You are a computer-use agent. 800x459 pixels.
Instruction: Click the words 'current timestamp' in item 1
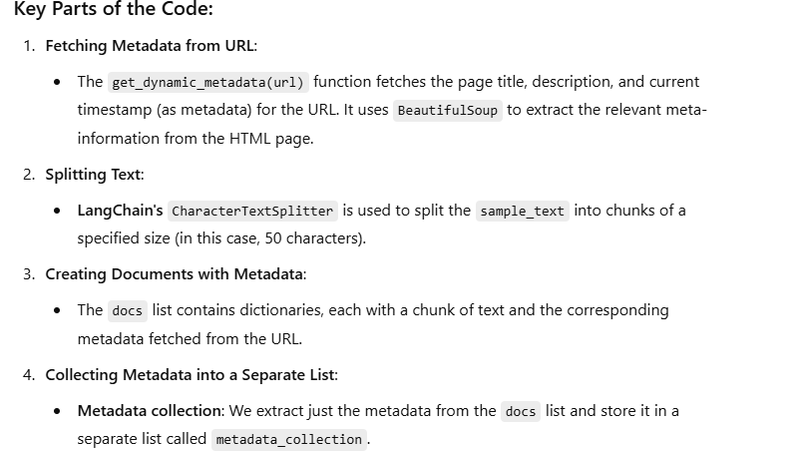388,96
